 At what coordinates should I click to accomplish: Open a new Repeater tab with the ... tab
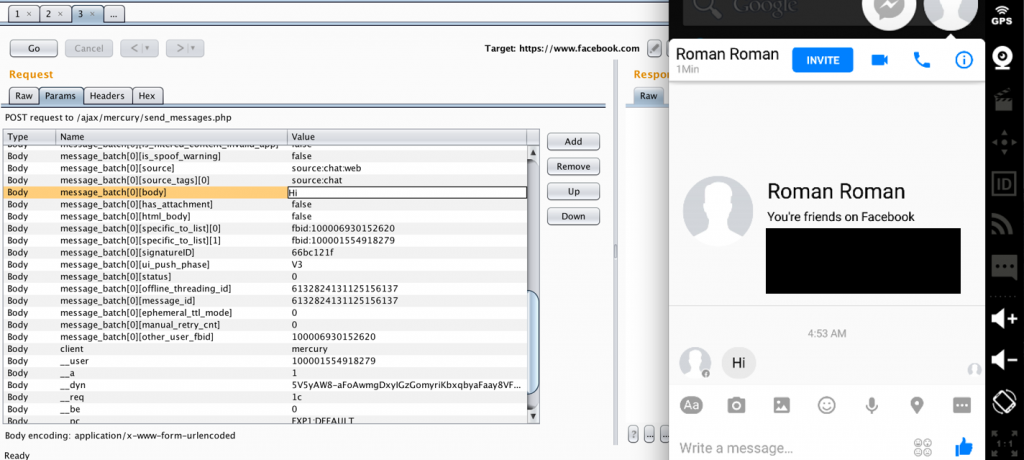click(x=114, y=13)
